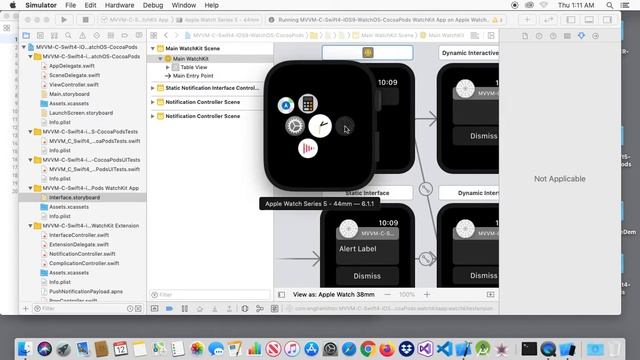Hide the debug area with bottom-left button
Image resolution: width=640 pixels, height=360 pixels.
click(154, 309)
